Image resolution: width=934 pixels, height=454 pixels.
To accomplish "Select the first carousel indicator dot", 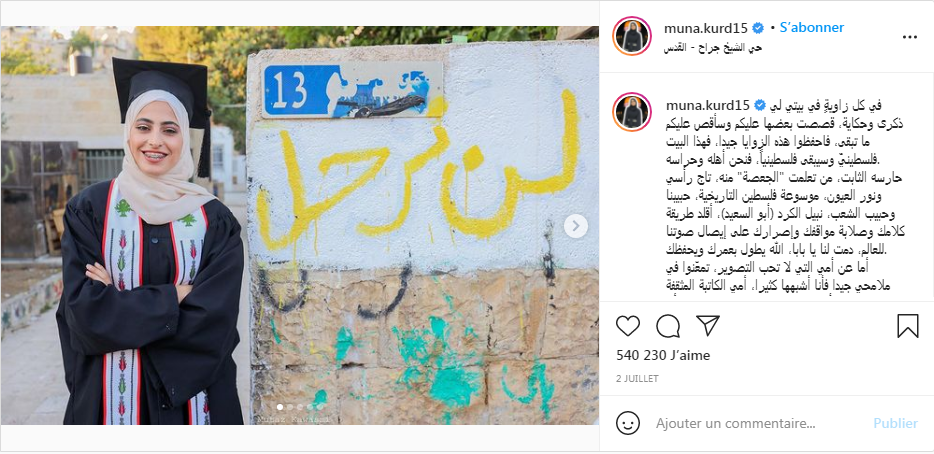I will click(x=280, y=407).
